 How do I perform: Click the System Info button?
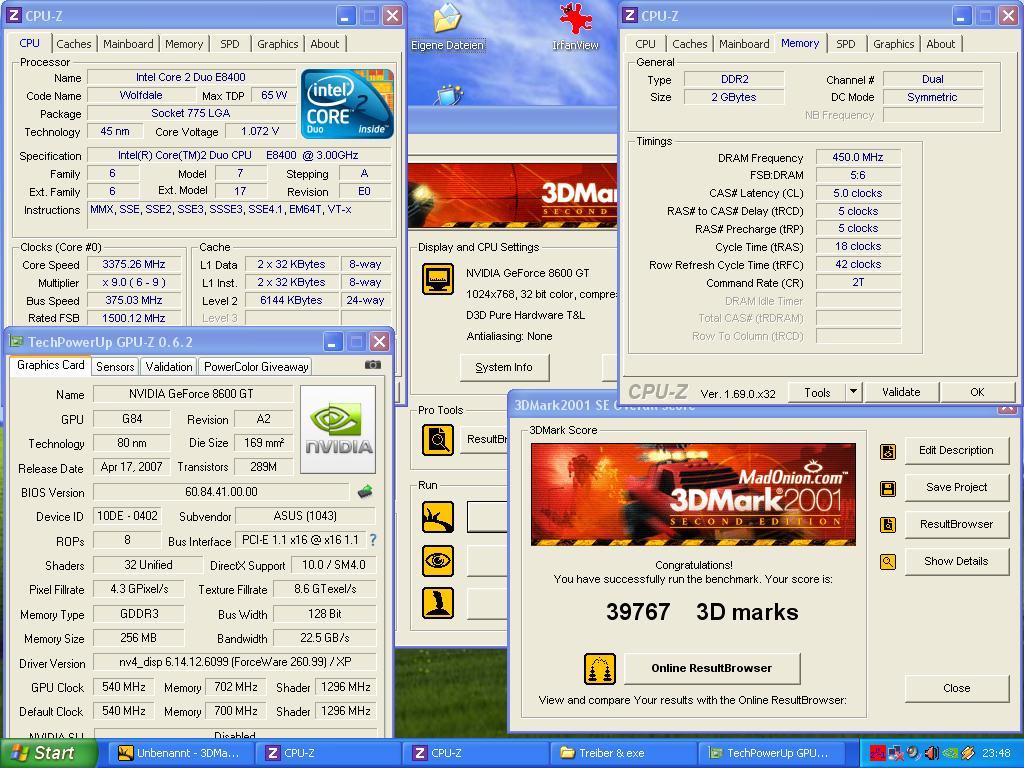pyautogui.click(x=504, y=367)
